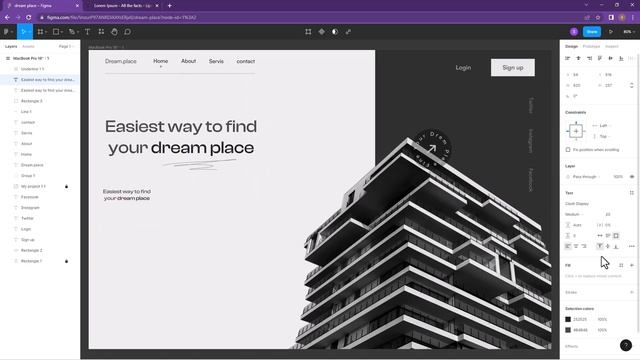Click the link icon in top toolbar

[x=348, y=32]
